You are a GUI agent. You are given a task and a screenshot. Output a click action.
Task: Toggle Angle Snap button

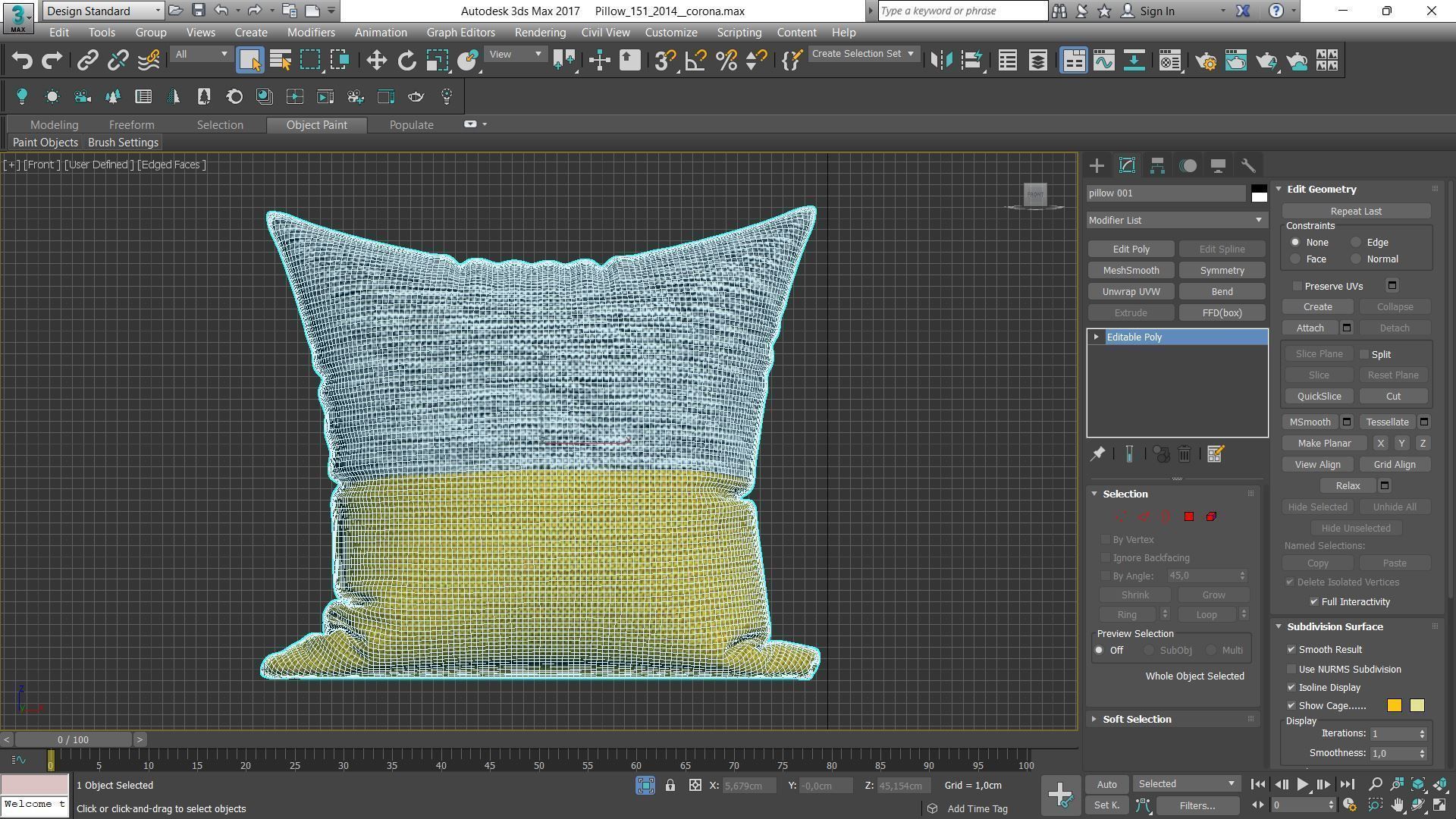695,61
